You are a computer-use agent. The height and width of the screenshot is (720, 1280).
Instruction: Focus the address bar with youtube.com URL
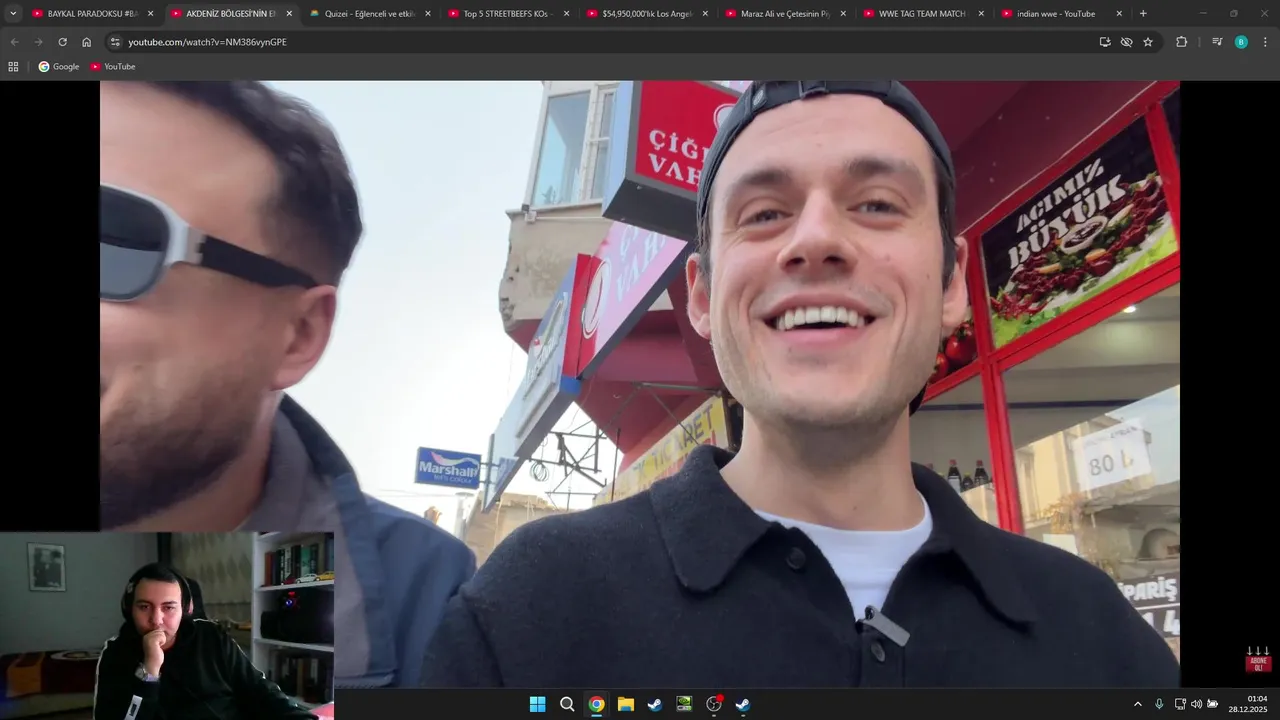click(x=600, y=42)
